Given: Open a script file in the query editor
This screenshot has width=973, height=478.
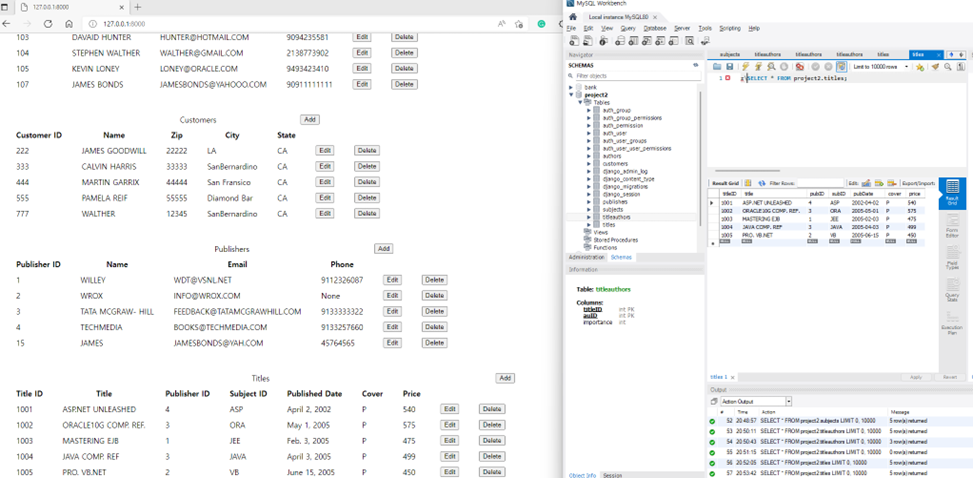Looking at the screenshot, I should click(x=717, y=66).
